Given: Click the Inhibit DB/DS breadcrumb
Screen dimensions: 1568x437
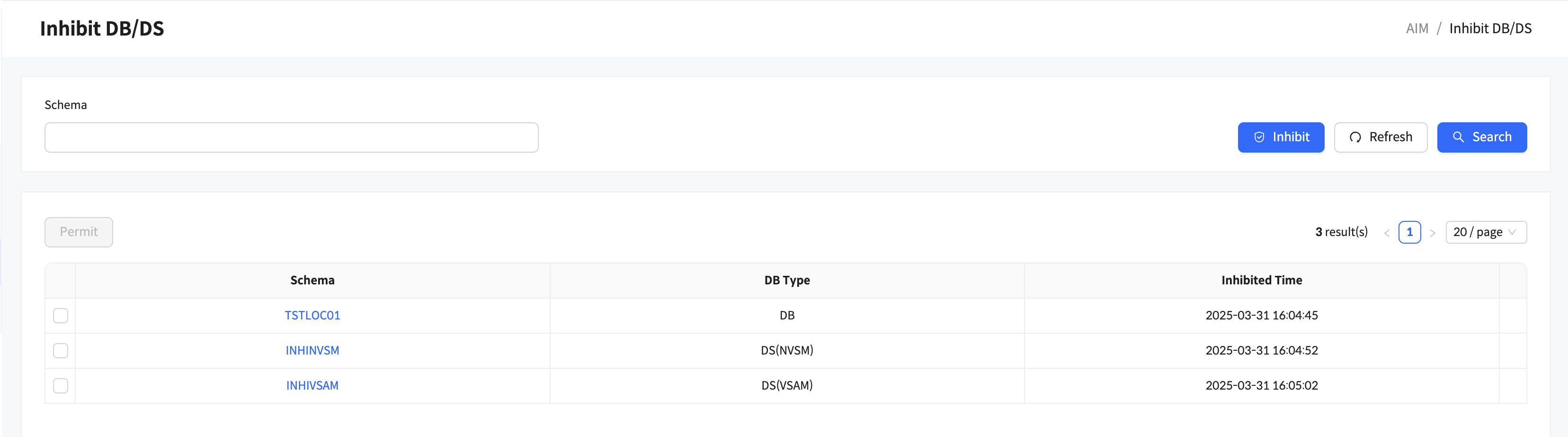Looking at the screenshot, I should pos(1490,28).
